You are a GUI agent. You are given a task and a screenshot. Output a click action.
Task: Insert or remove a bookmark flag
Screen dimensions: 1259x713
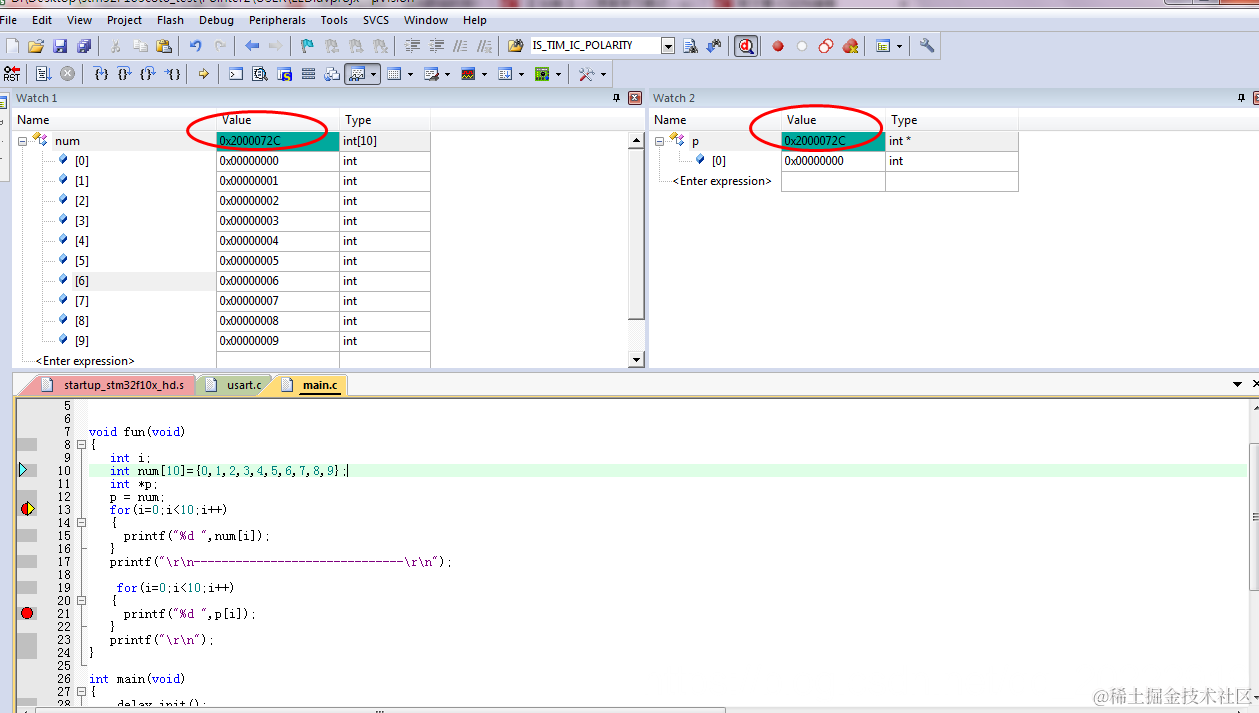308,46
